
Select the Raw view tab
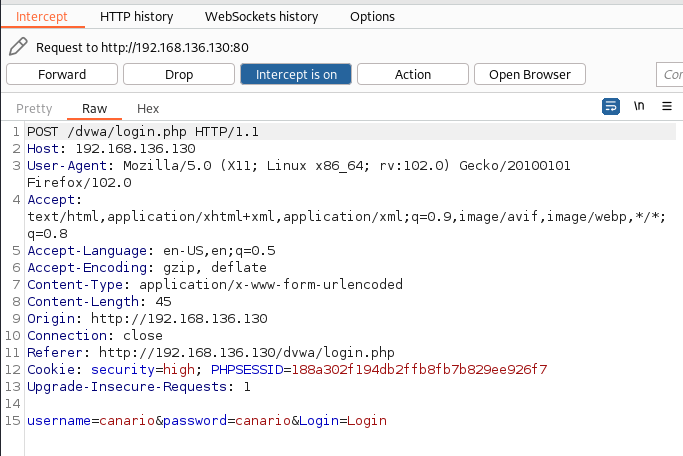point(95,108)
